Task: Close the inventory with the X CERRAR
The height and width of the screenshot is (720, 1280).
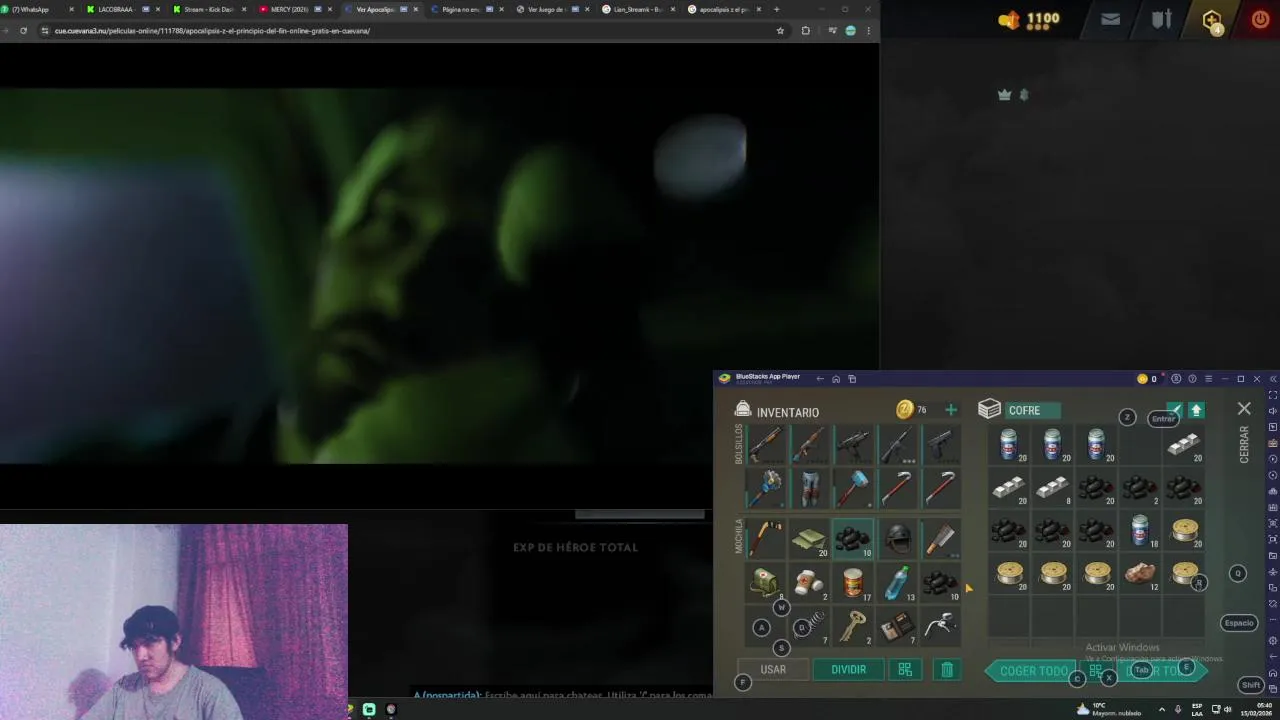Action: (x=1244, y=409)
